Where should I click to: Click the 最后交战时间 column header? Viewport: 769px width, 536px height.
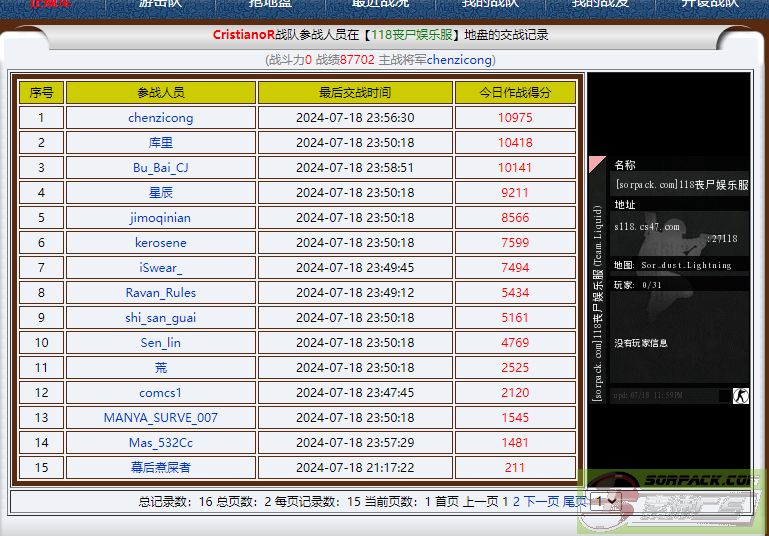pos(355,93)
